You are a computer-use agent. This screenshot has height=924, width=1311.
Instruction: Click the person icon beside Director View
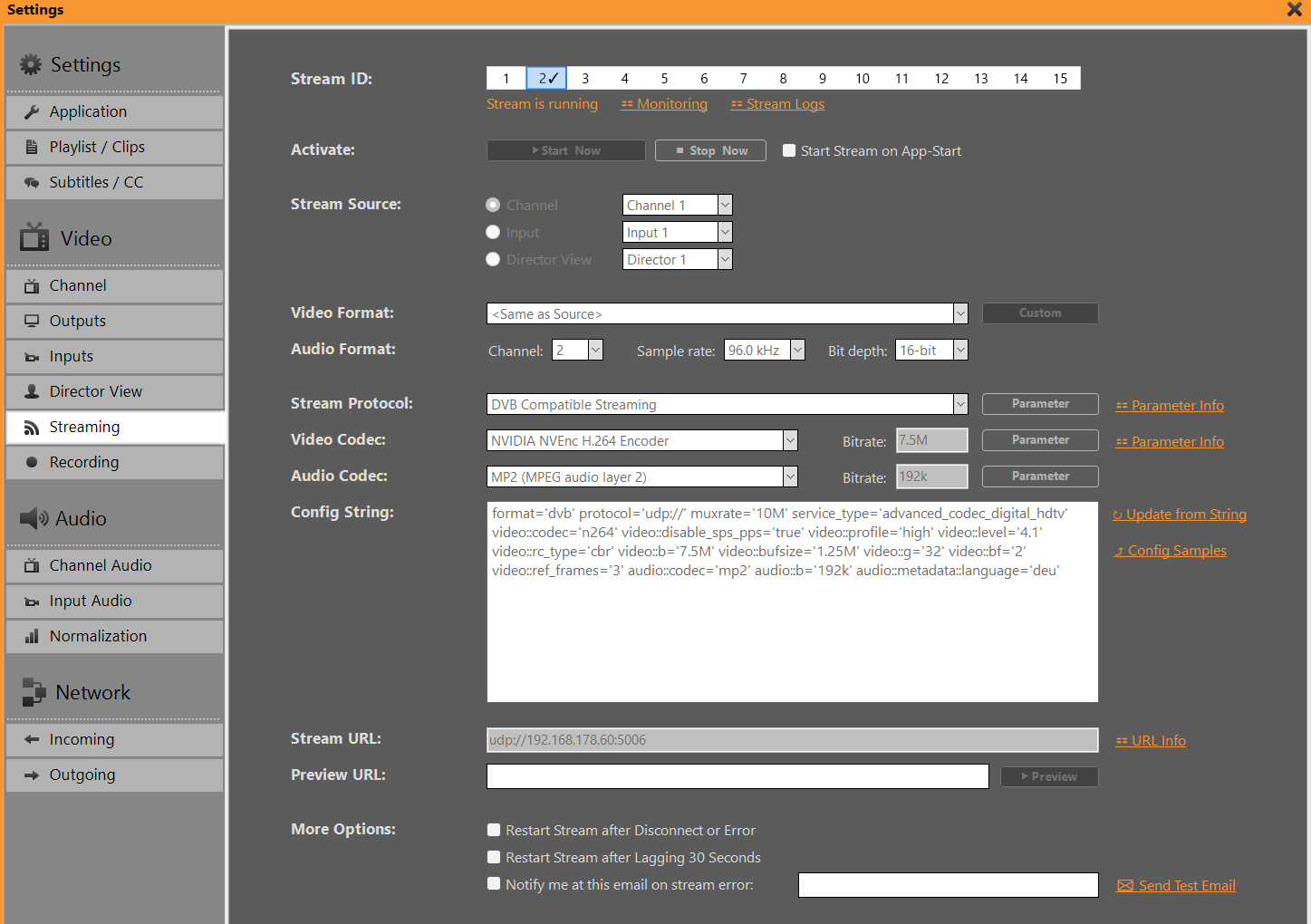(x=32, y=392)
